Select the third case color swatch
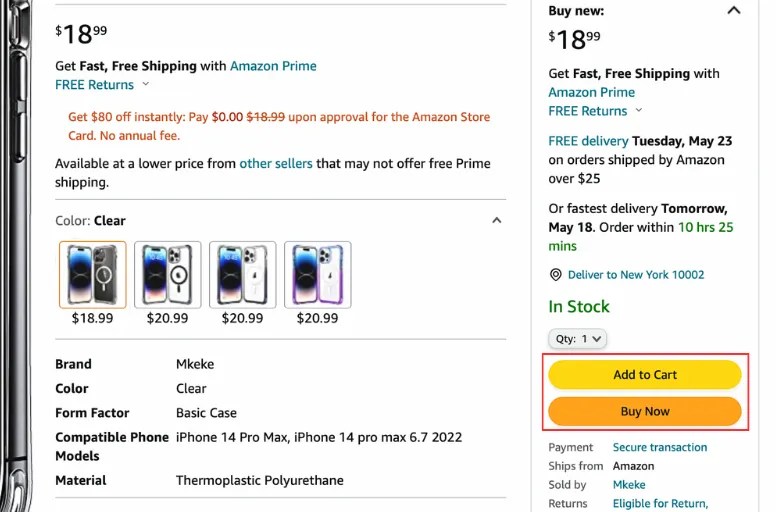The height and width of the screenshot is (512, 776). pyautogui.click(x=243, y=274)
